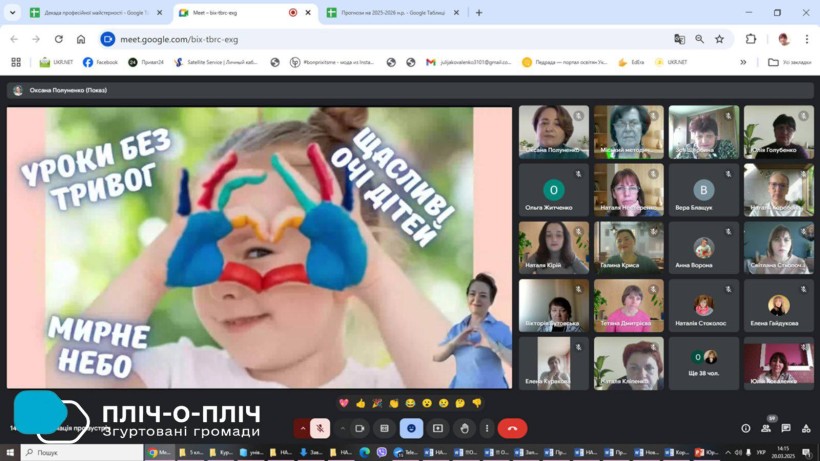Expand video settings arrow beside camera
Image resolution: width=820 pixels, height=461 pixels.
point(343,429)
